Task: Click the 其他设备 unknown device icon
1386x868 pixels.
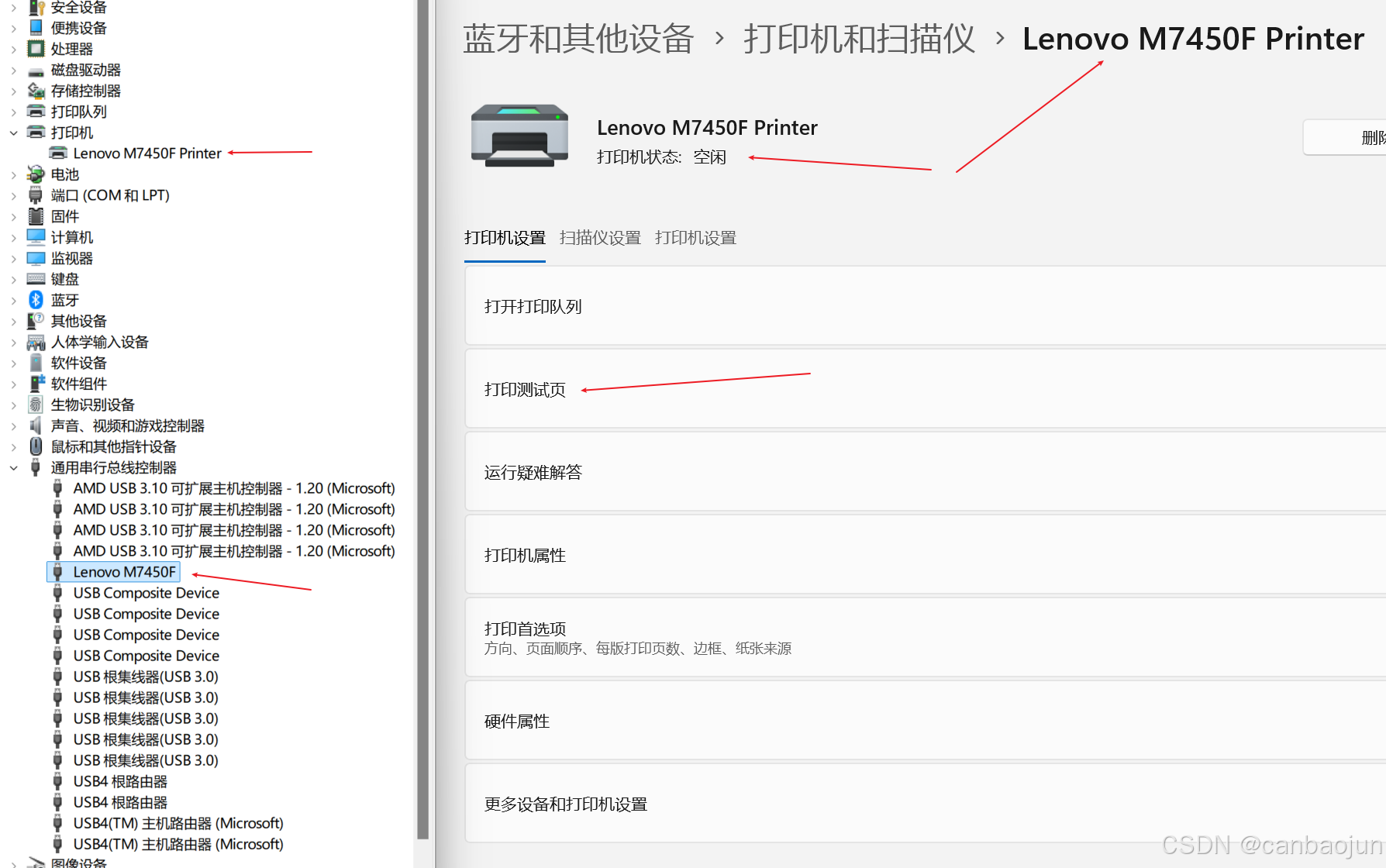Action: [x=36, y=321]
